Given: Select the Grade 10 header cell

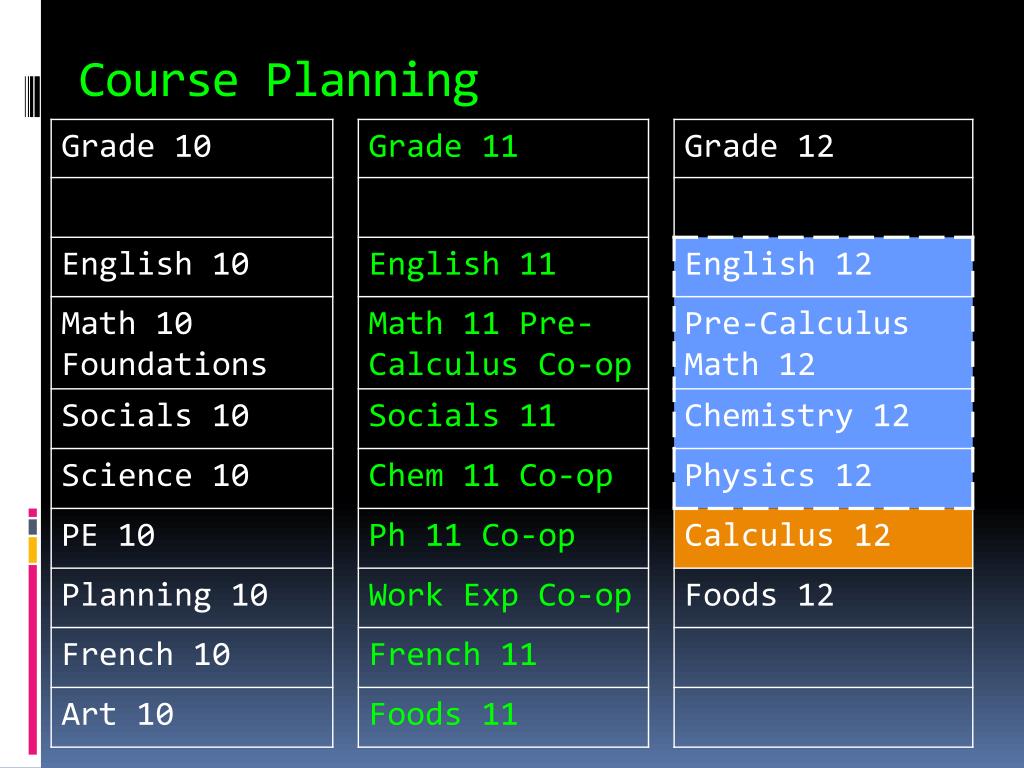Looking at the screenshot, I should tap(192, 148).
